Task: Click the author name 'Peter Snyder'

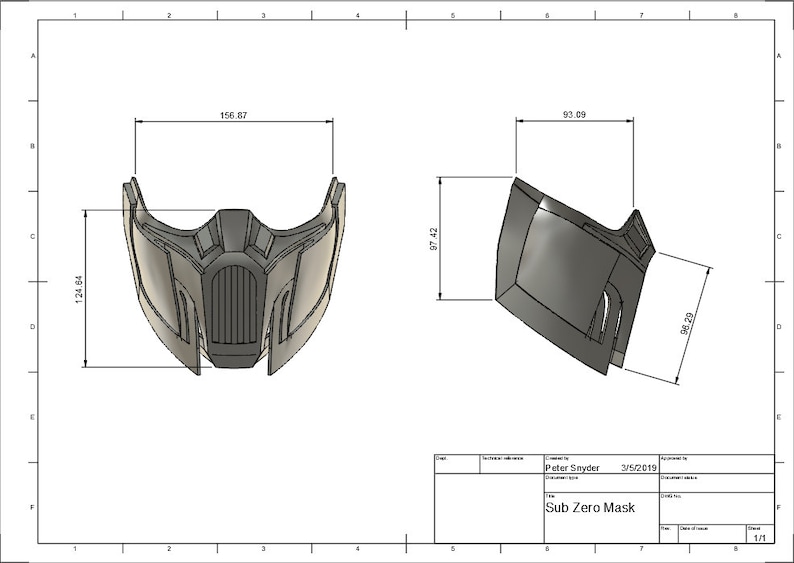Action: point(572,468)
